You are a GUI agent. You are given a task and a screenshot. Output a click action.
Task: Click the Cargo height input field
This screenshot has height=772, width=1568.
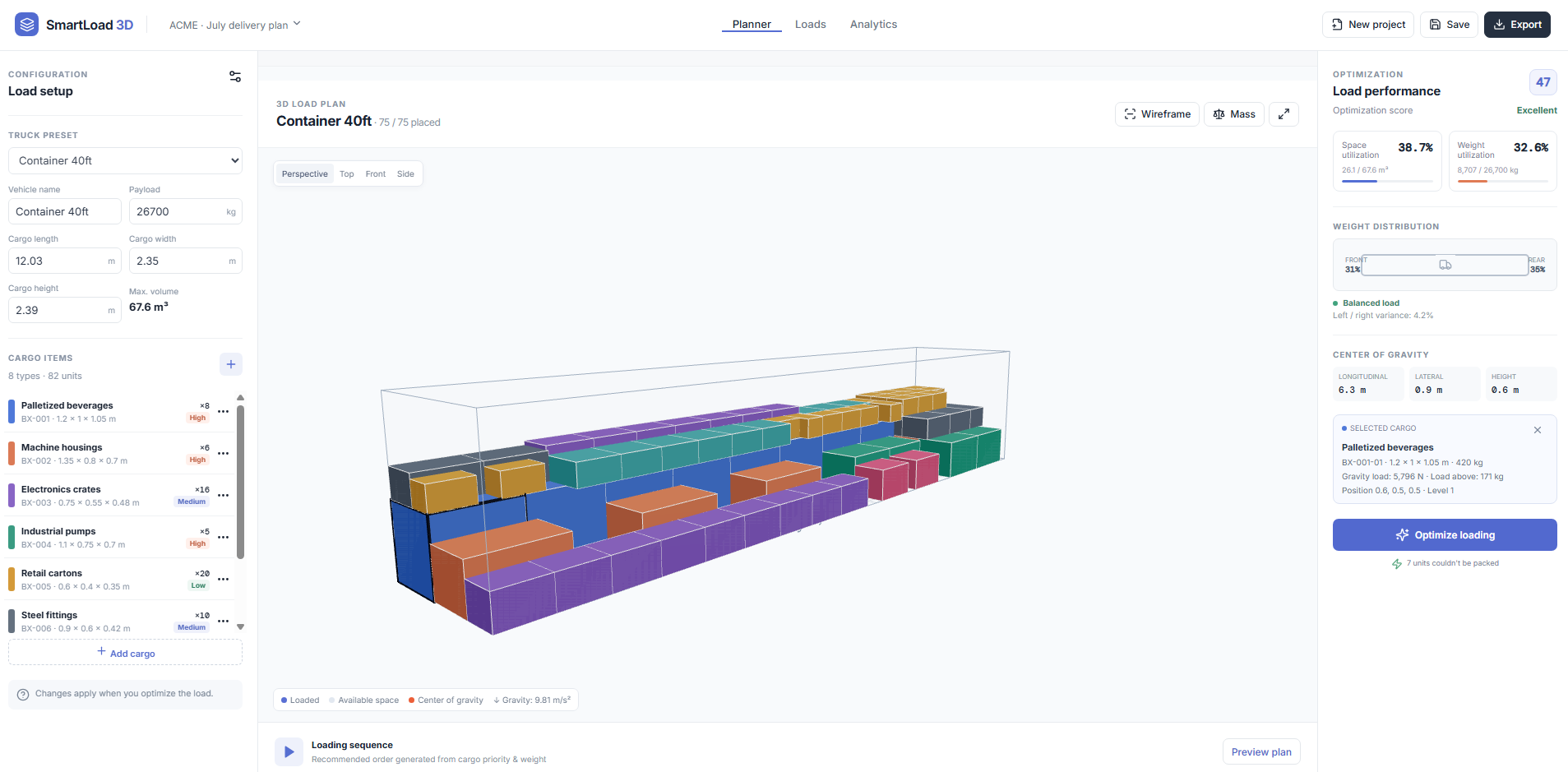click(65, 310)
